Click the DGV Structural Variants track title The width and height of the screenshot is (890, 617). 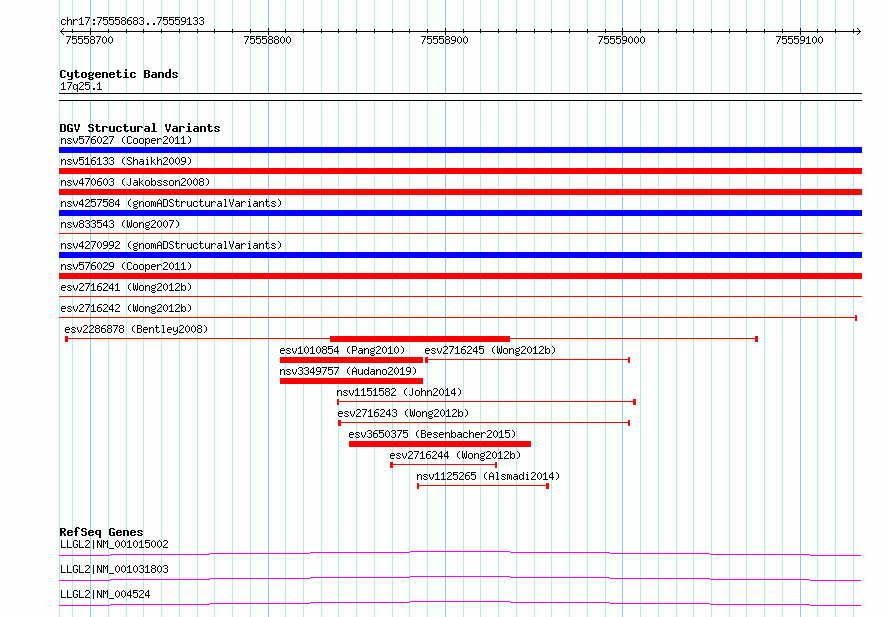[140, 128]
